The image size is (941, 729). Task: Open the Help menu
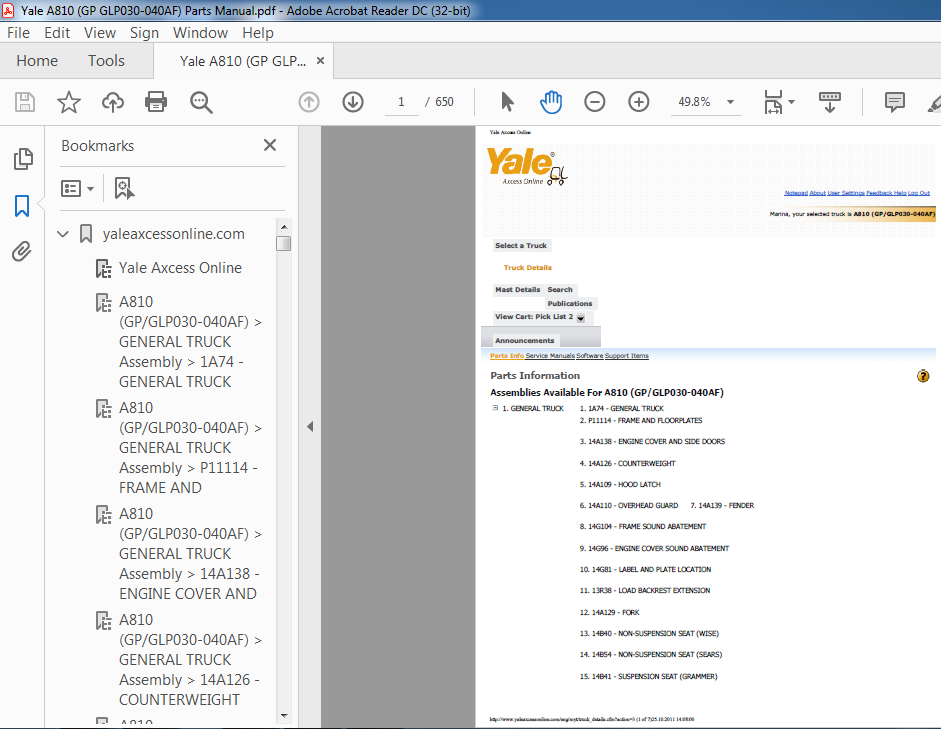(258, 32)
